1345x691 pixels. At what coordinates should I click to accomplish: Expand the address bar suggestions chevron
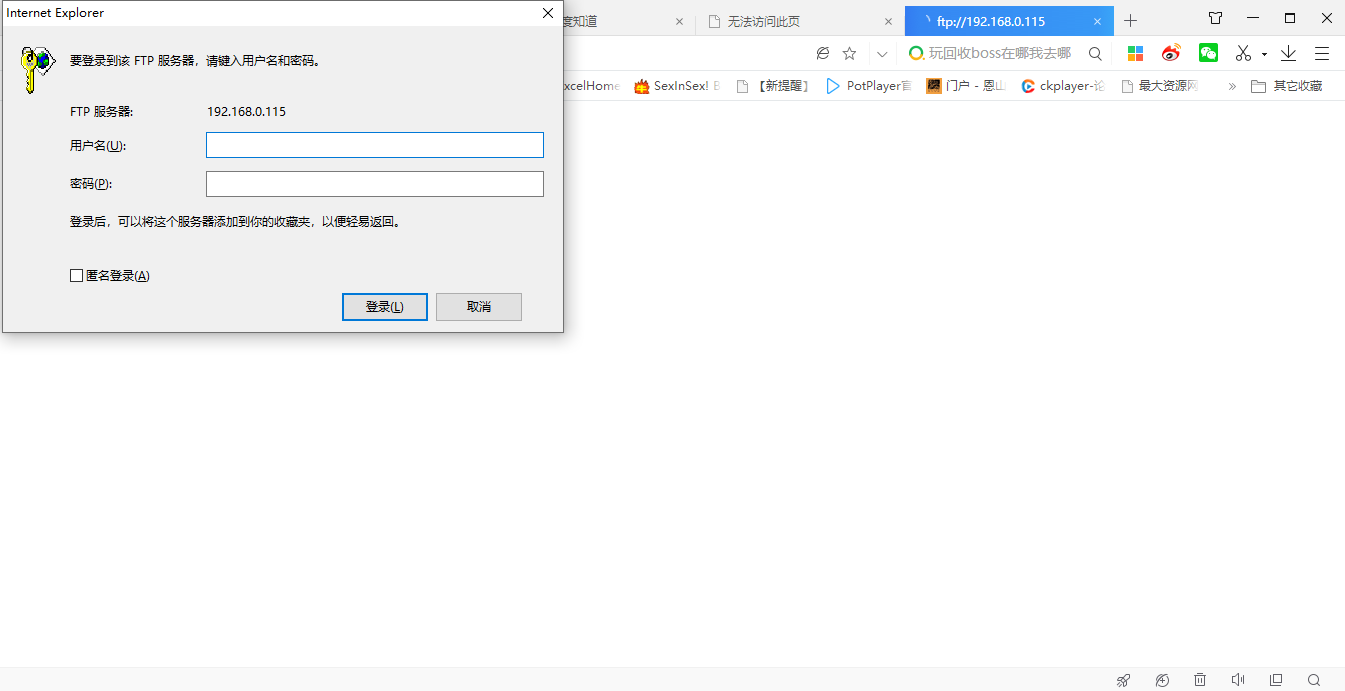click(x=881, y=53)
